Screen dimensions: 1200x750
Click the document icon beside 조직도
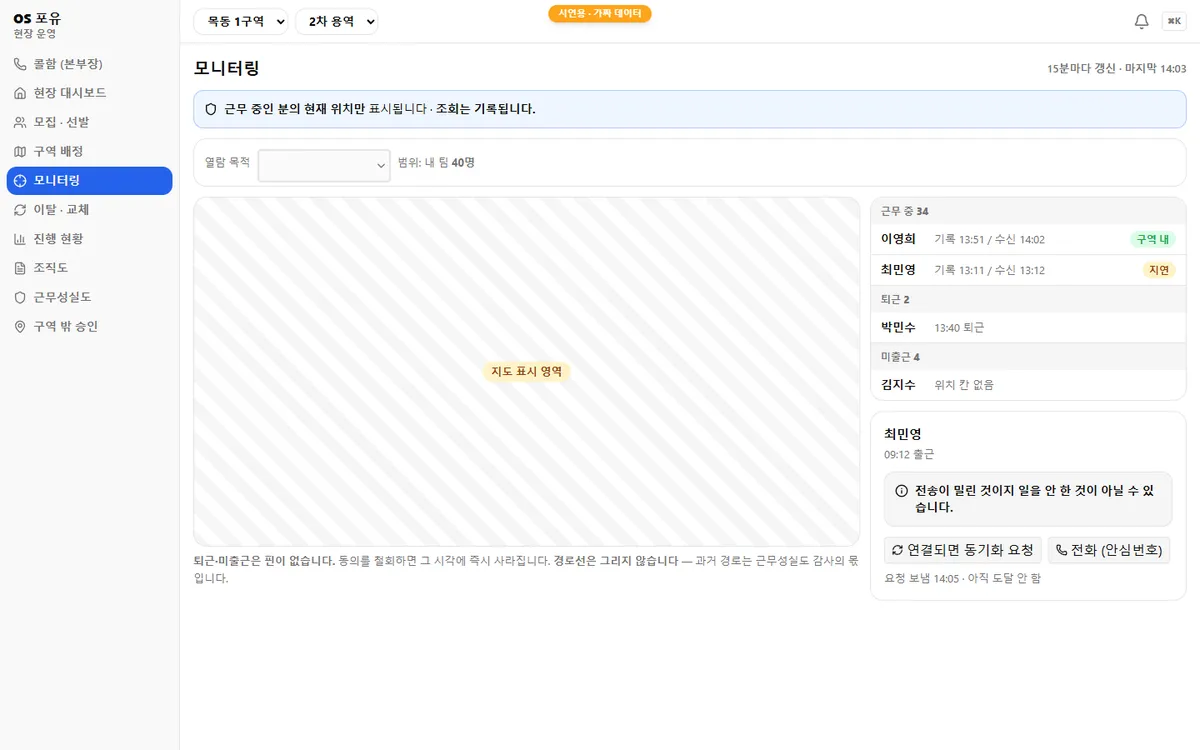20,268
